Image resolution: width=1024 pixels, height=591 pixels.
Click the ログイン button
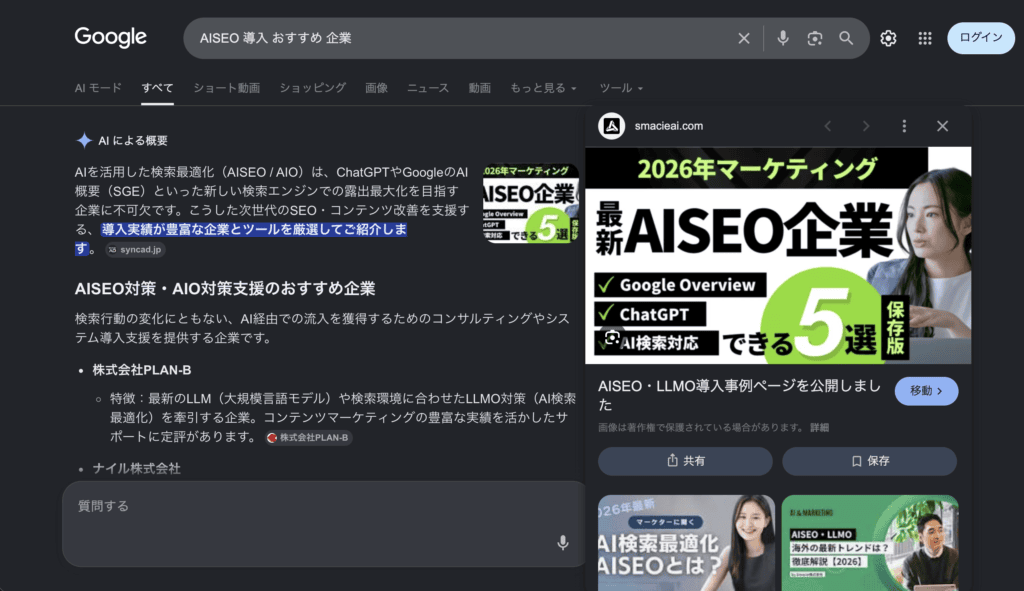tap(981, 38)
